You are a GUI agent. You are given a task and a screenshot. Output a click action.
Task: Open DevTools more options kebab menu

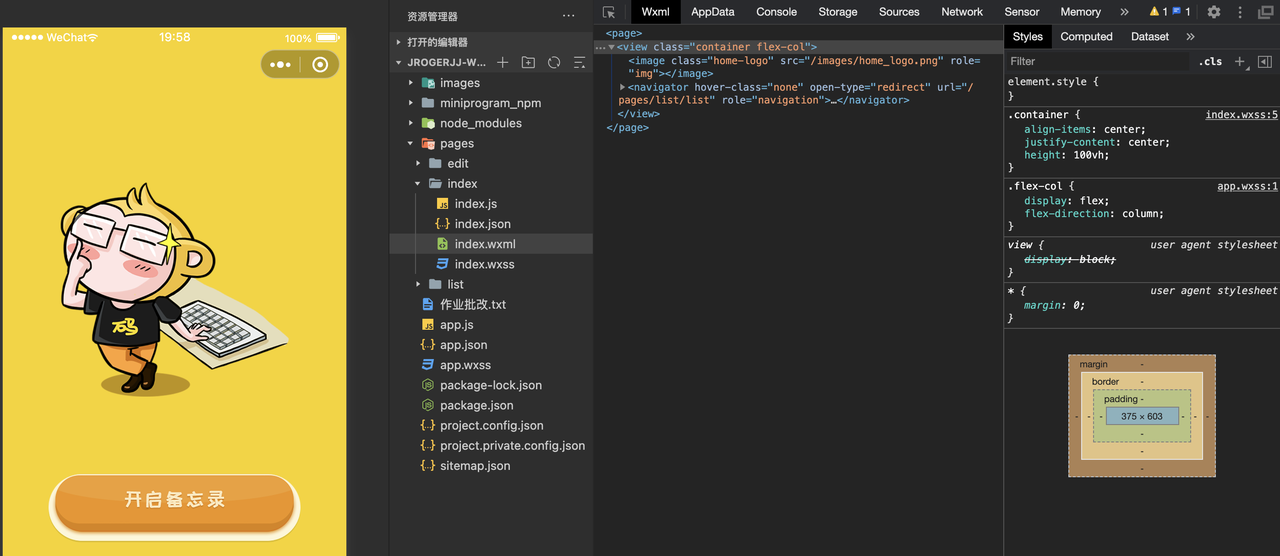[1240, 12]
